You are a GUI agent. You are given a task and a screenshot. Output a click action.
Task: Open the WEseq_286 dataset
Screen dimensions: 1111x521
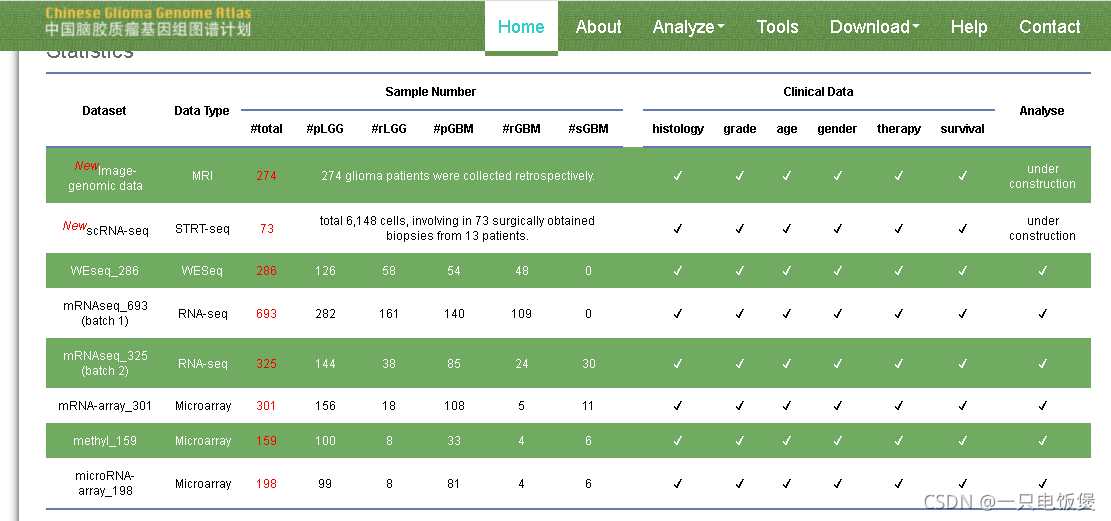(x=104, y=271)
